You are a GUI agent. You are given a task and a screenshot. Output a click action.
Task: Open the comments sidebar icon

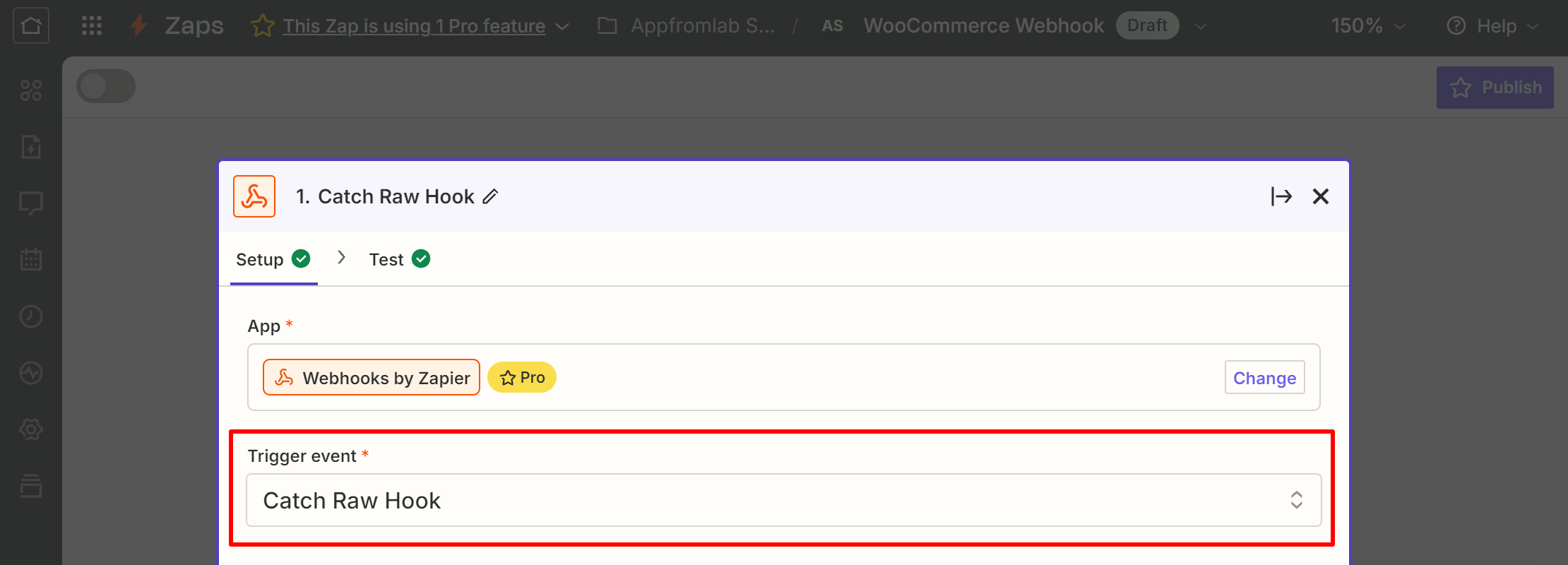pos(31,203)
